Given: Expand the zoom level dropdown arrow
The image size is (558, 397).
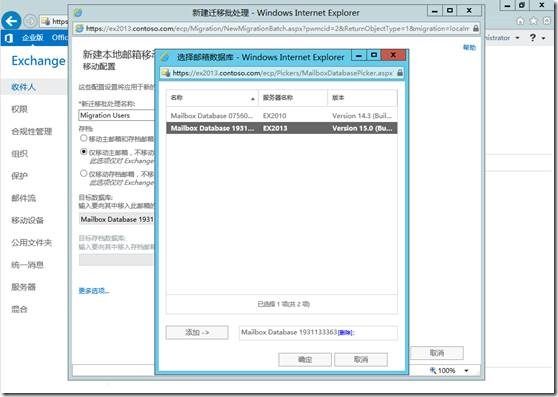Looking at the screenshot, I should tap(466, 371).
